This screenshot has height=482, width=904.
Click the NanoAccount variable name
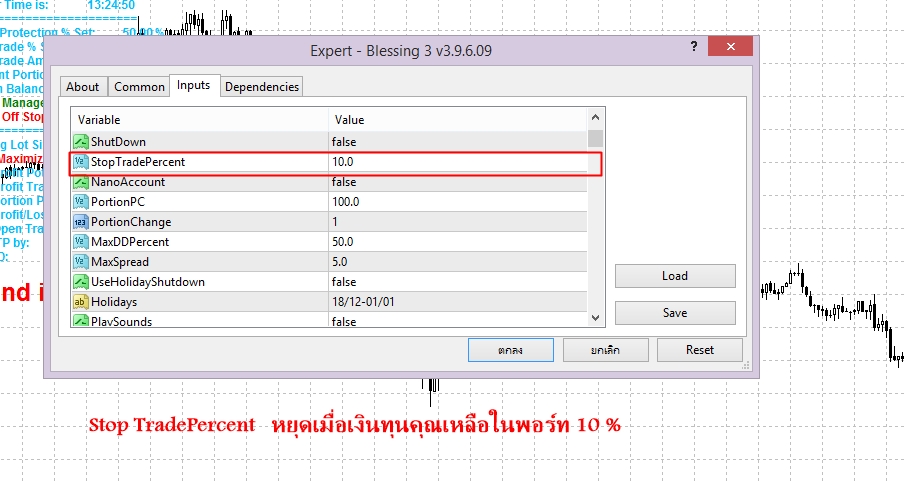pos(128,182)
